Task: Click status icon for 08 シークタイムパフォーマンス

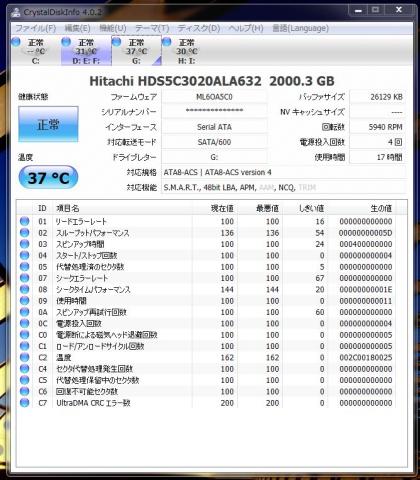Action: 24,289
